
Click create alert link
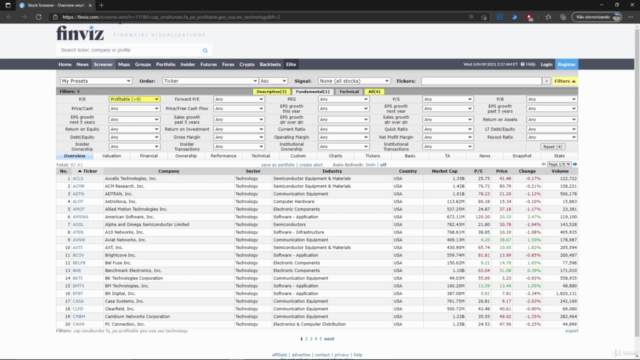pyautogui.click(x=311, y=165)
